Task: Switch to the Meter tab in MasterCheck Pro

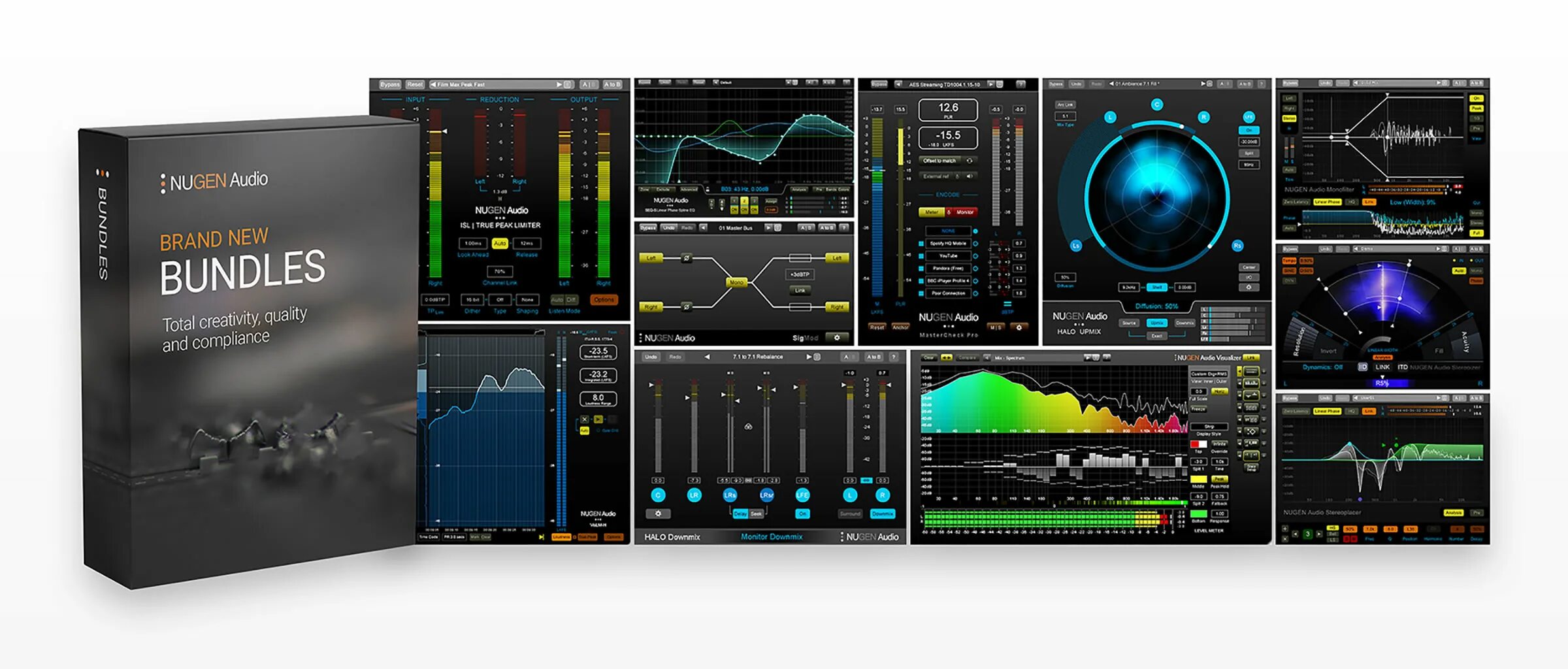Action: tap(932, 212)
